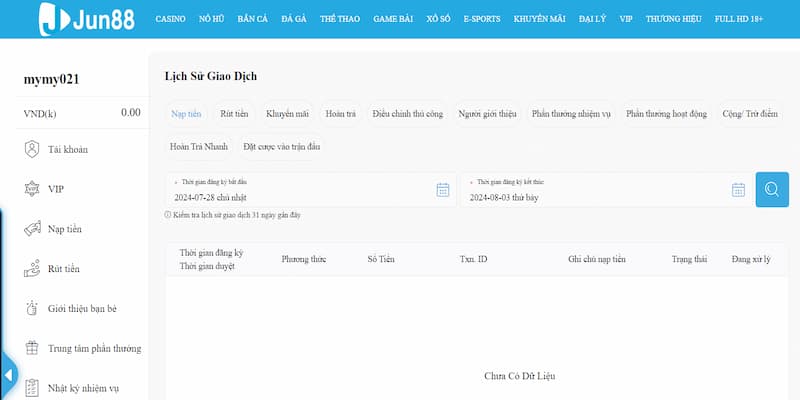Open CASINO in the top menu

click(x=170, y=19)
